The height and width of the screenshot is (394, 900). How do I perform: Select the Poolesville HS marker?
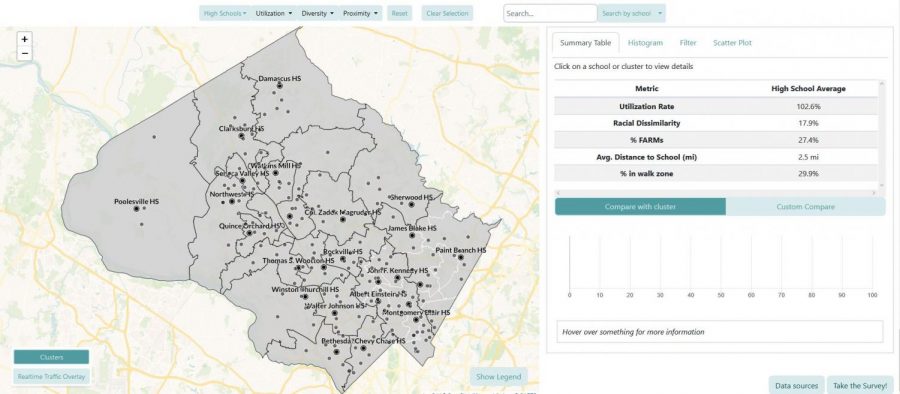[x=137, y=209]
